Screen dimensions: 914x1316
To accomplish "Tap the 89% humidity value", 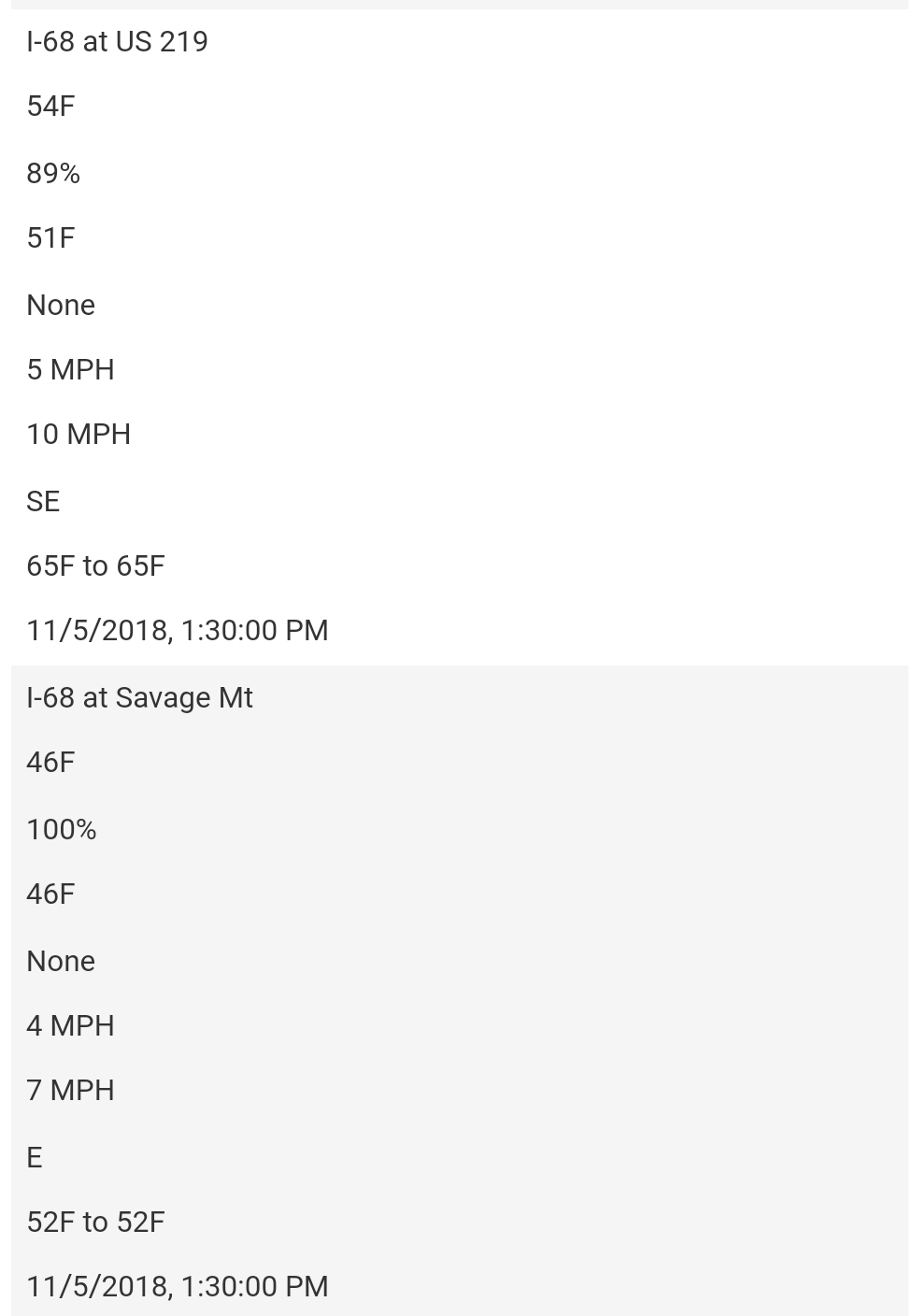I will point(53,173).
